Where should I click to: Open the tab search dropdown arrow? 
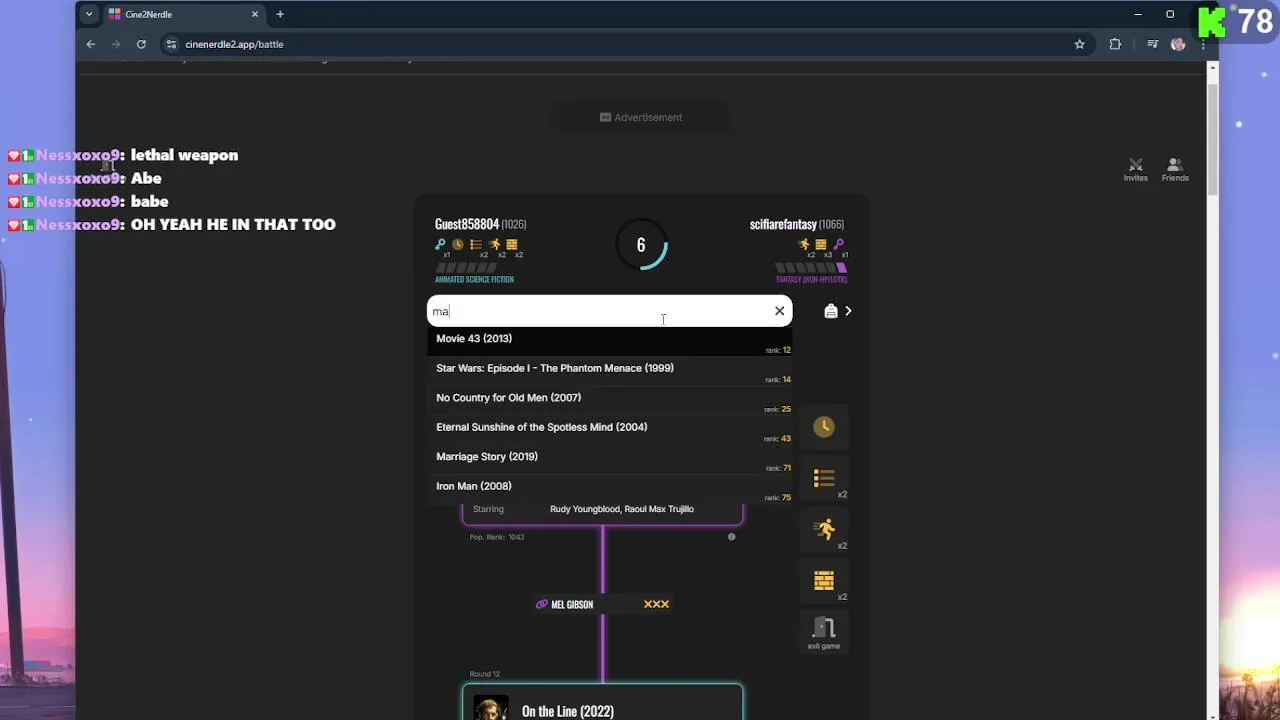(89, 14)
